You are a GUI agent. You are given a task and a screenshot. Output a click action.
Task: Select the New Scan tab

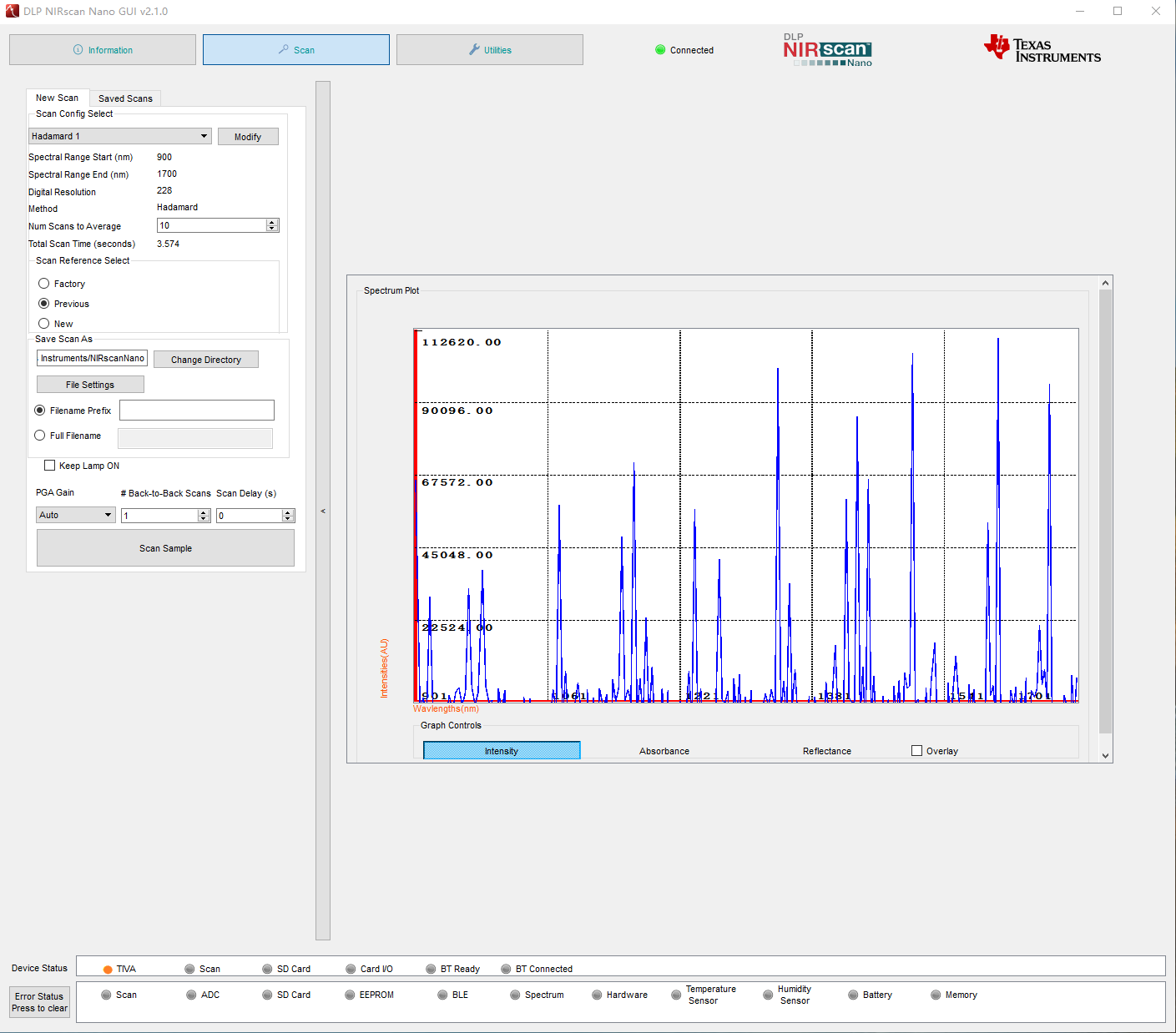[57, 98]
